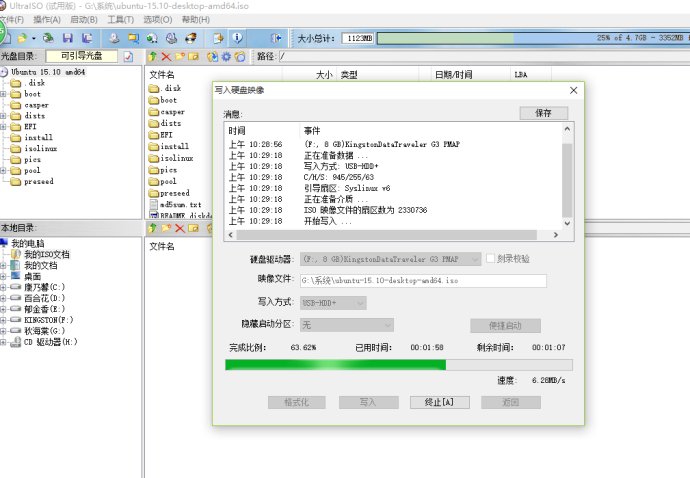The height and width of the screenshot is (478, 690).
Task: Click the Mount to virtual drive icon
Action: pyautogui.click(x=171, y=38)
